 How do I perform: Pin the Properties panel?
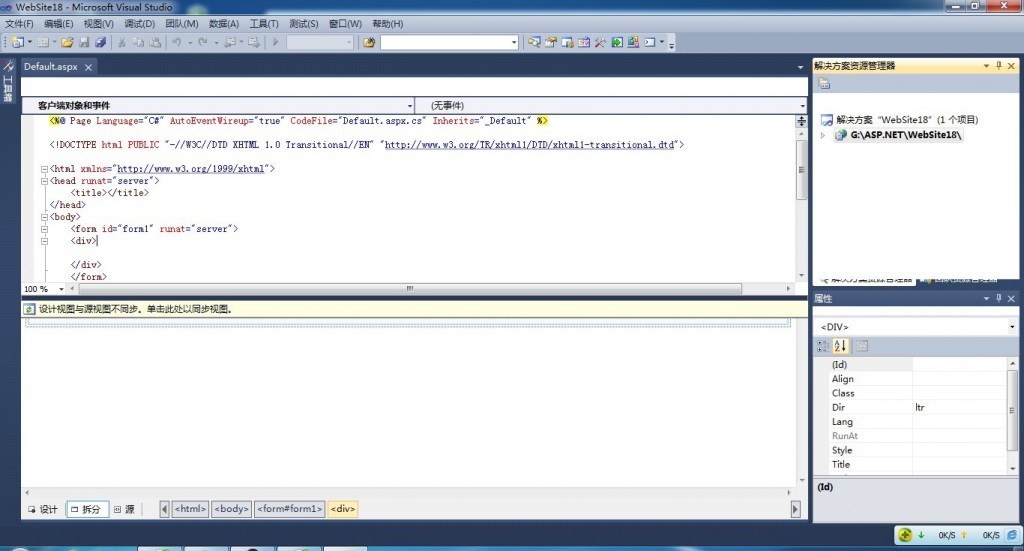(999, 298)
